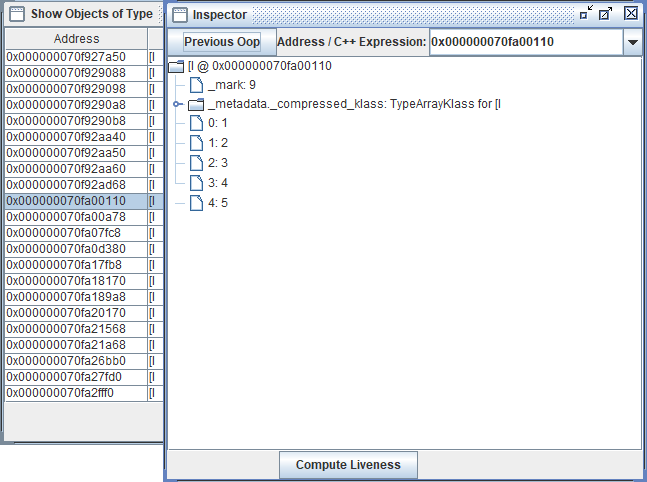Click the _mark field file icon
The image size is (647, 482).
tap(196, 85)
